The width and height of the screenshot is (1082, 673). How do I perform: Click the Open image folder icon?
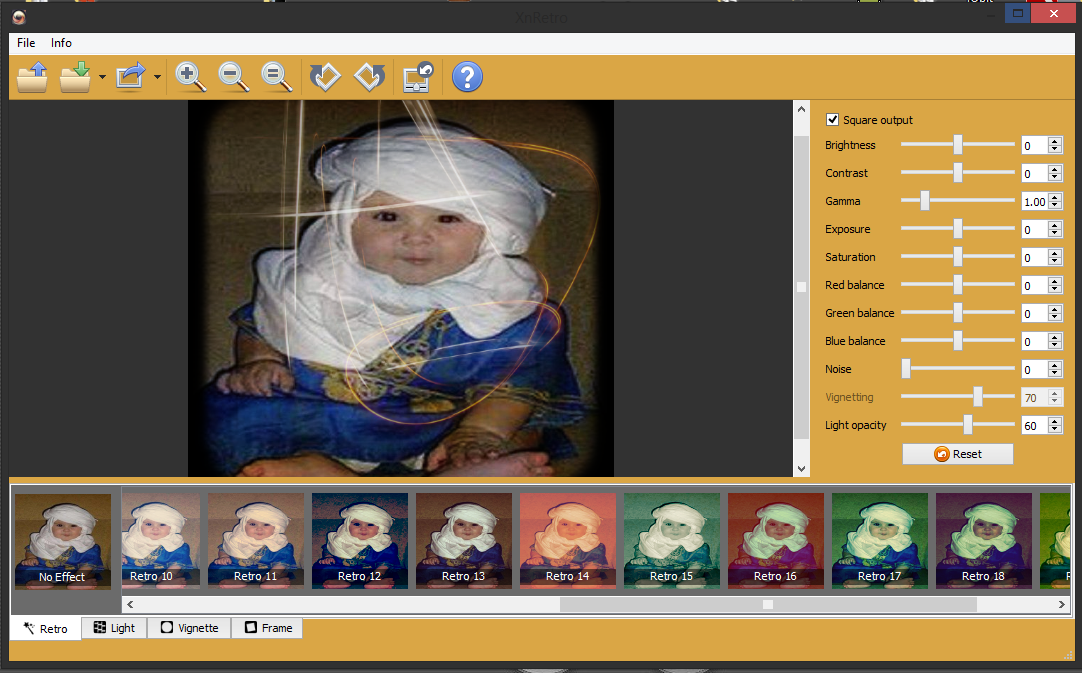pos(32,77)
